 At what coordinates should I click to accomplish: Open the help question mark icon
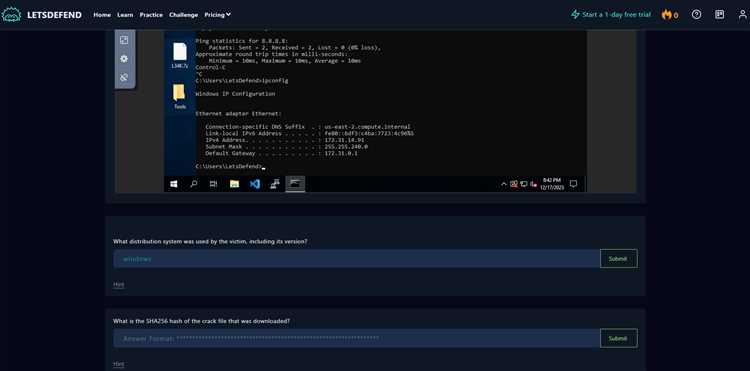[696, 15]
